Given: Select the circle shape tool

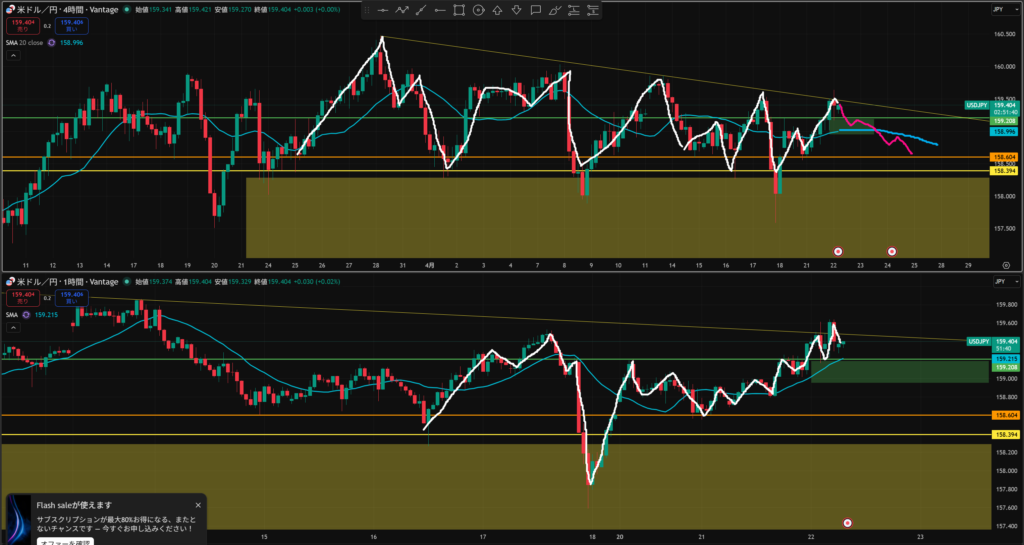Looking at the screenshot, I should (x=479, y=10).
